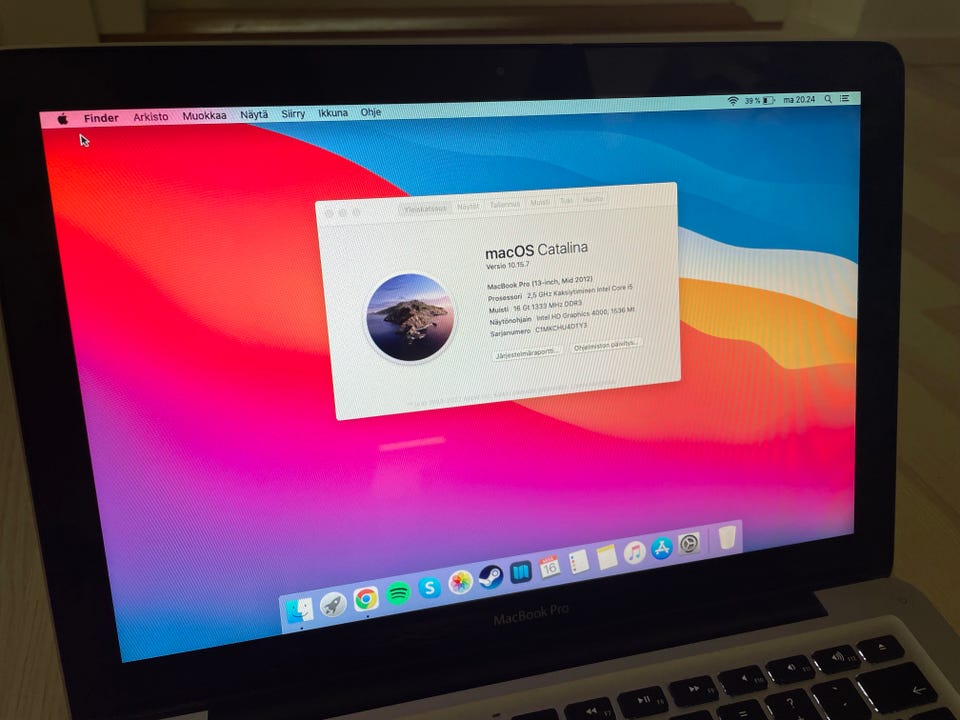Click the Wi-Fi status icon
This screenshot has height=720, width=960.
tap(733, 101)
